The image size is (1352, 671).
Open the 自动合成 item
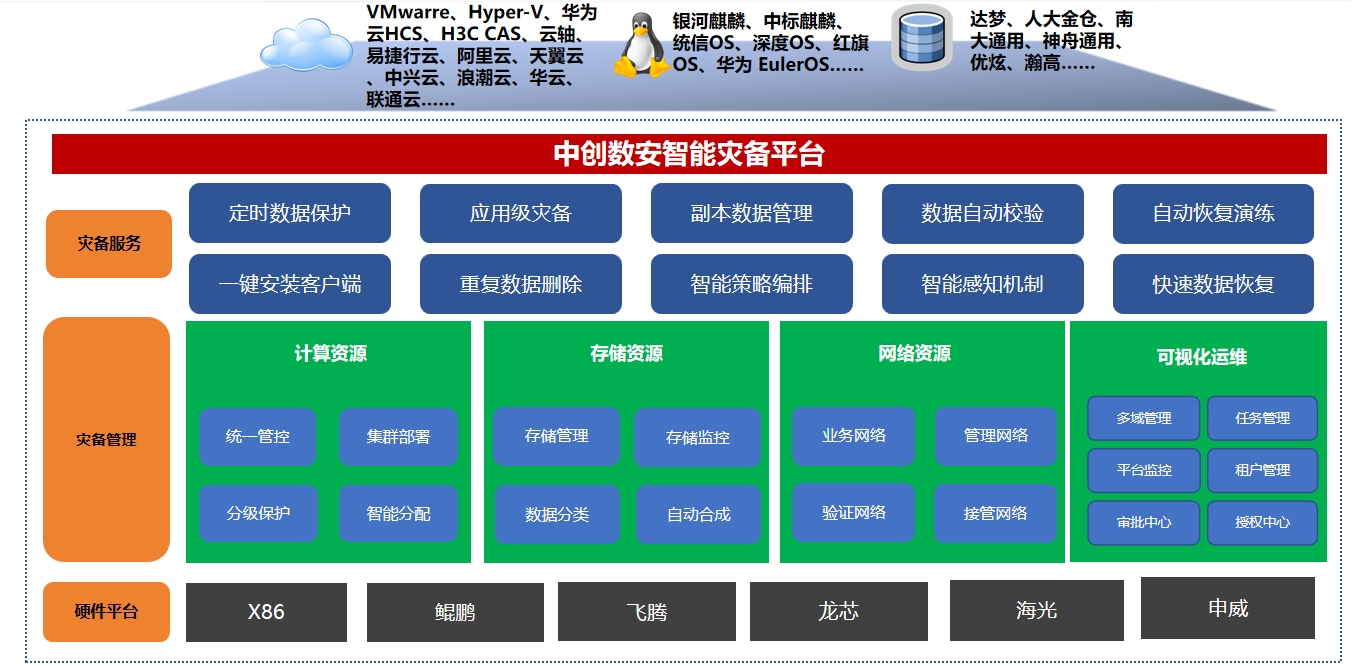point(698,515)
